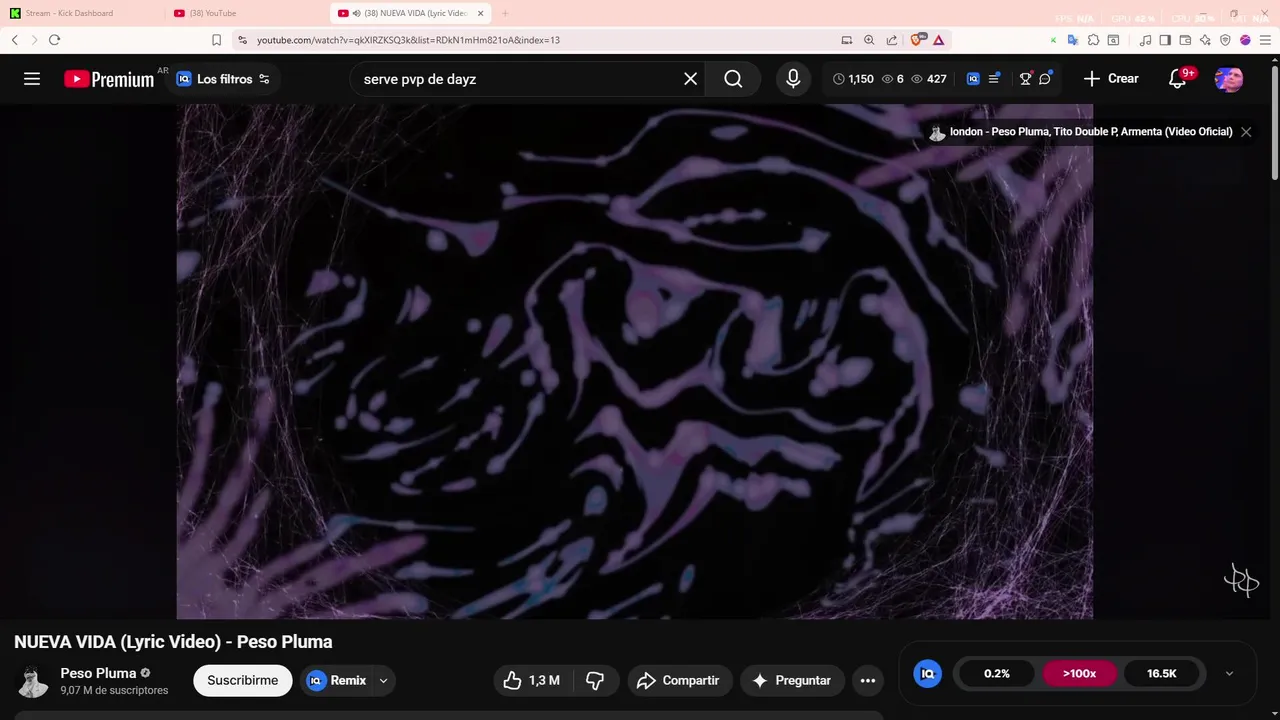Open Brave Rewards triangle icon
Screen dimensions: 1280x720
click(939, 40)
